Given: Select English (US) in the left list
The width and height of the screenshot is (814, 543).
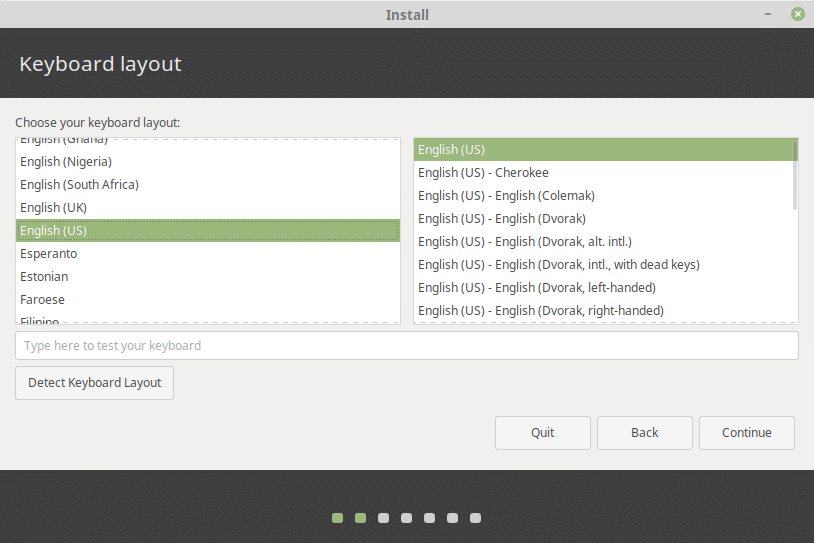Looking at the screenshot, I should [208, 230].
